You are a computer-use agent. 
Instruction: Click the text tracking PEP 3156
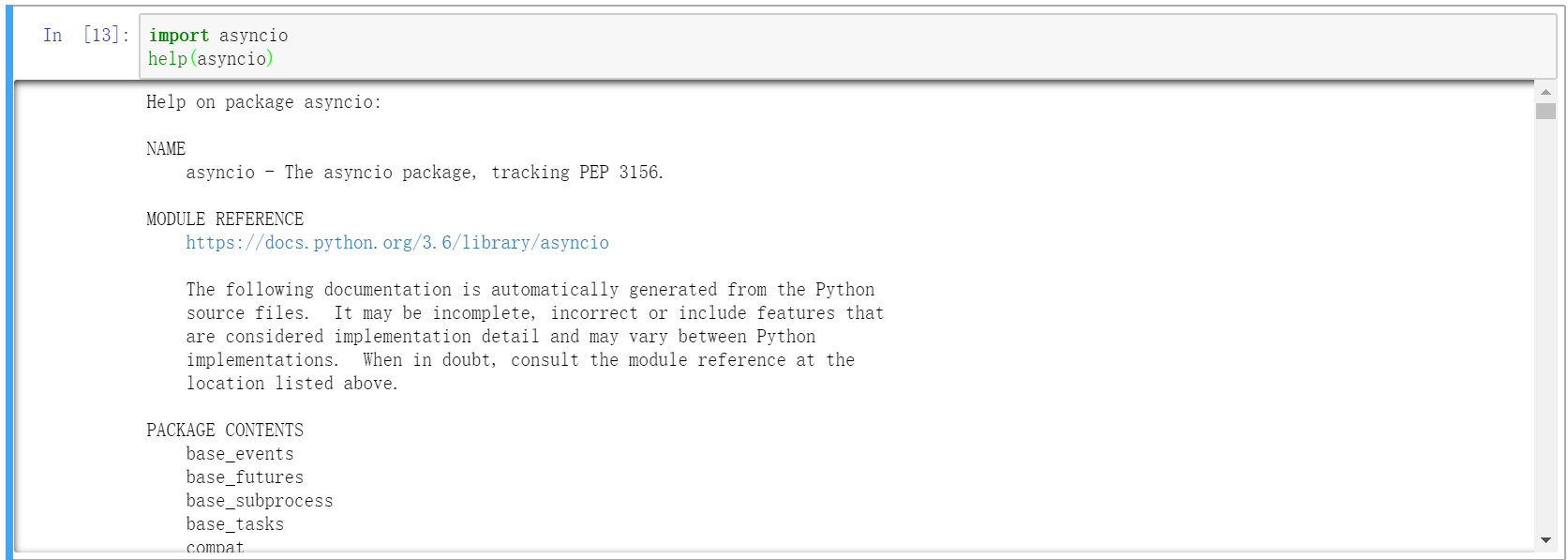tap(575, 172)
